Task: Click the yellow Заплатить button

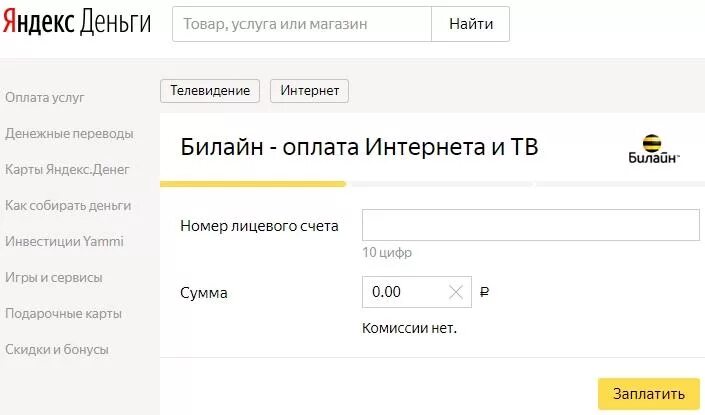Action: [649, 394]
